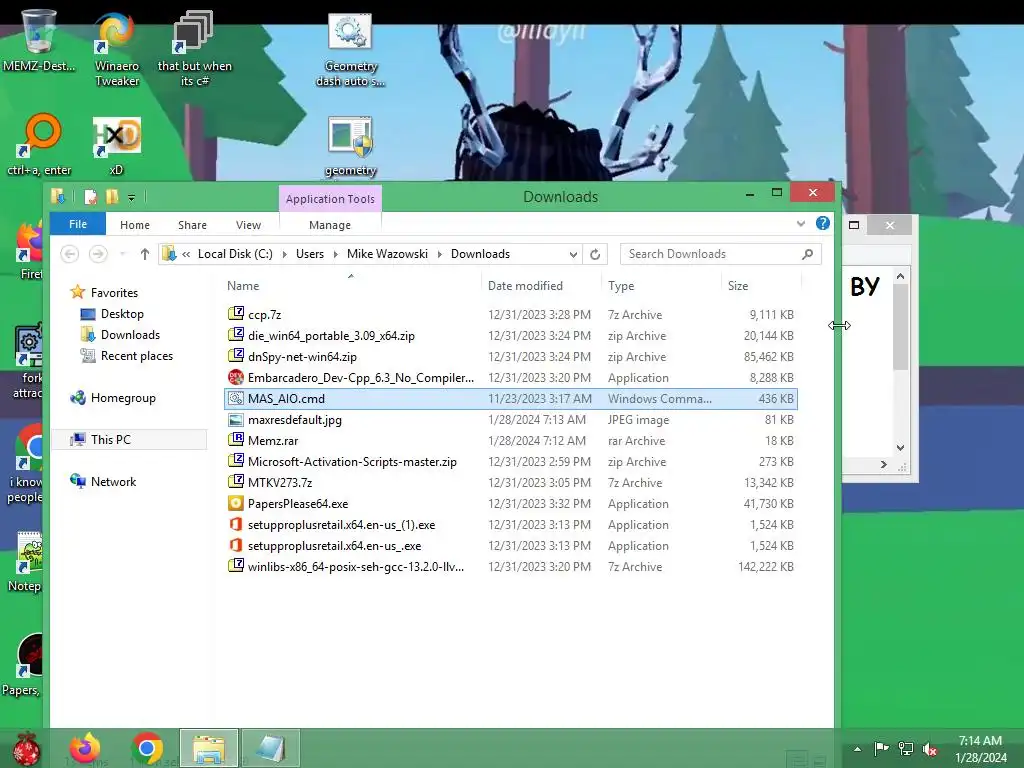The width and height of the screenshot is (1024, 768).
Task: Open the xD (HxD) desktop shortcut
Action: (116, 145)
